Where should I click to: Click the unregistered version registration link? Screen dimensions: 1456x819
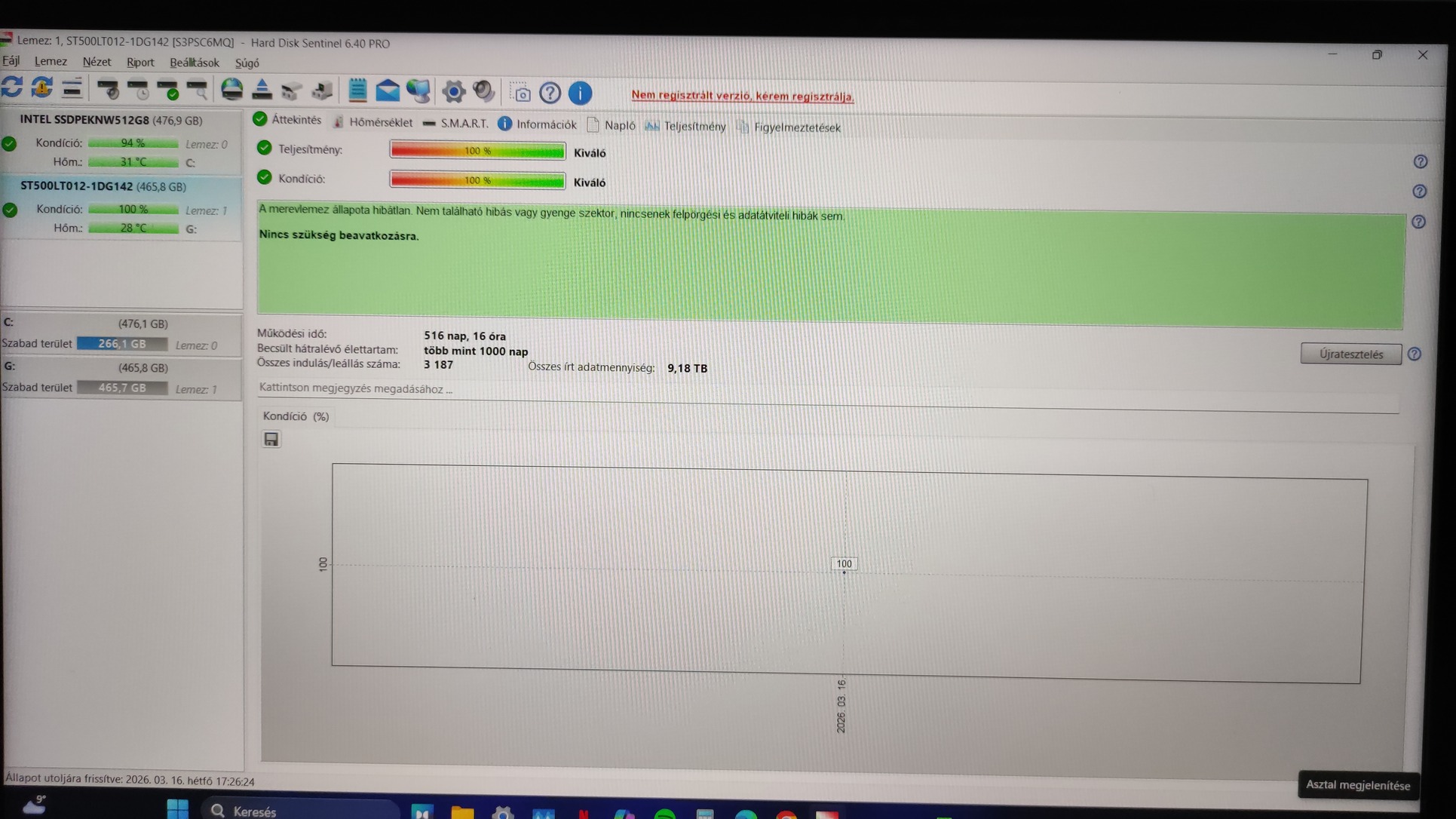742,96
